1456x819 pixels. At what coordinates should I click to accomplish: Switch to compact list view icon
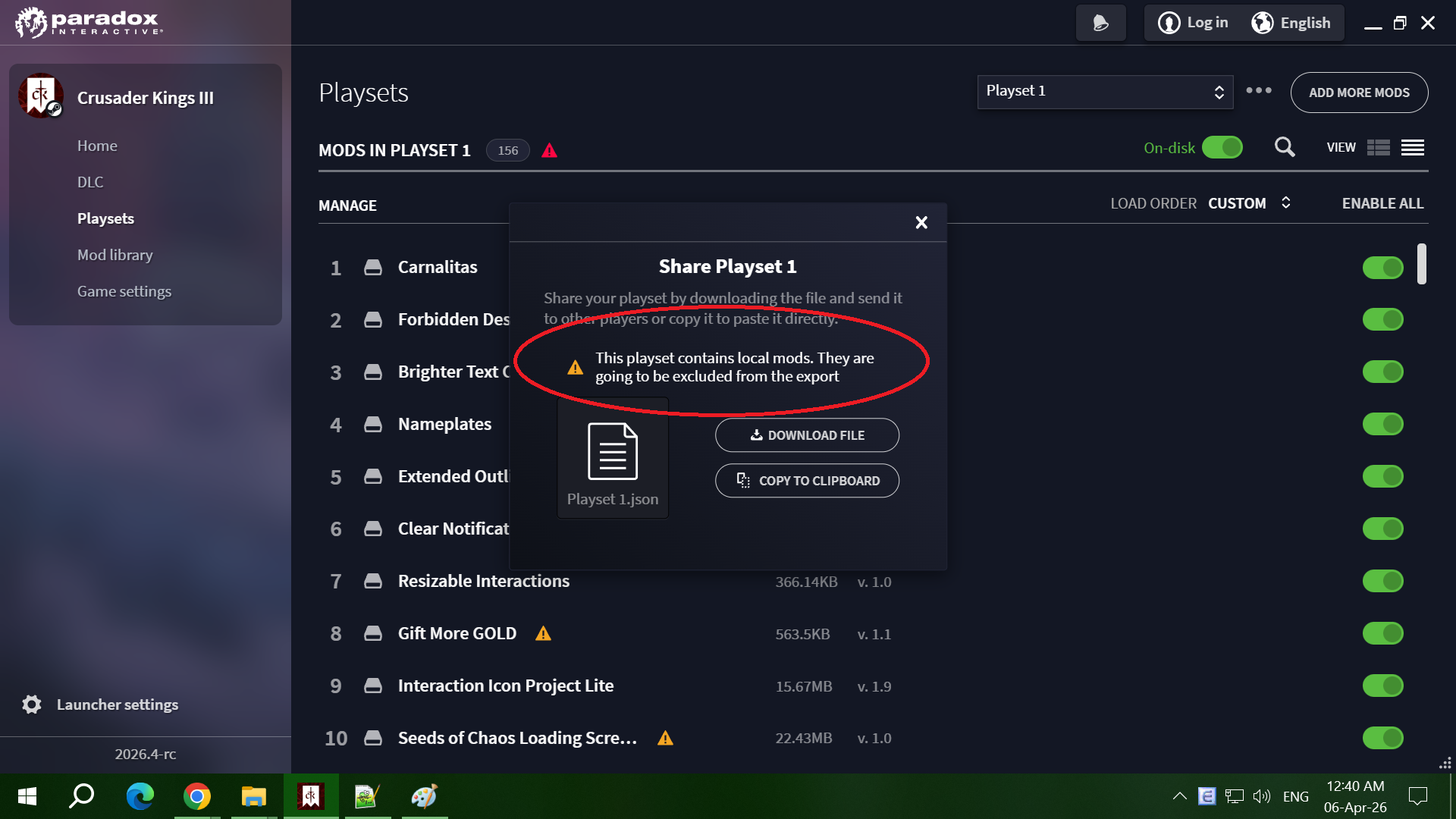point(1413,147)
